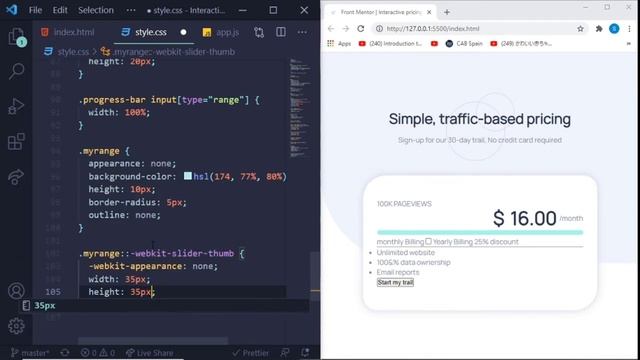The image size is (640, 360).
Task: Click the Start my trail button
Action: [x=395, y=282]
